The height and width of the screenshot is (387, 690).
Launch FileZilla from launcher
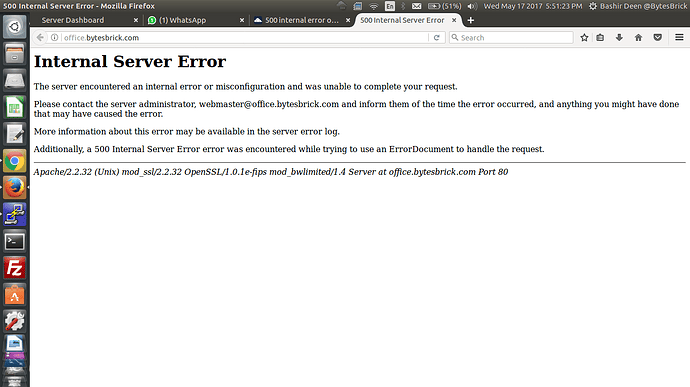click(x=15, y=268)
